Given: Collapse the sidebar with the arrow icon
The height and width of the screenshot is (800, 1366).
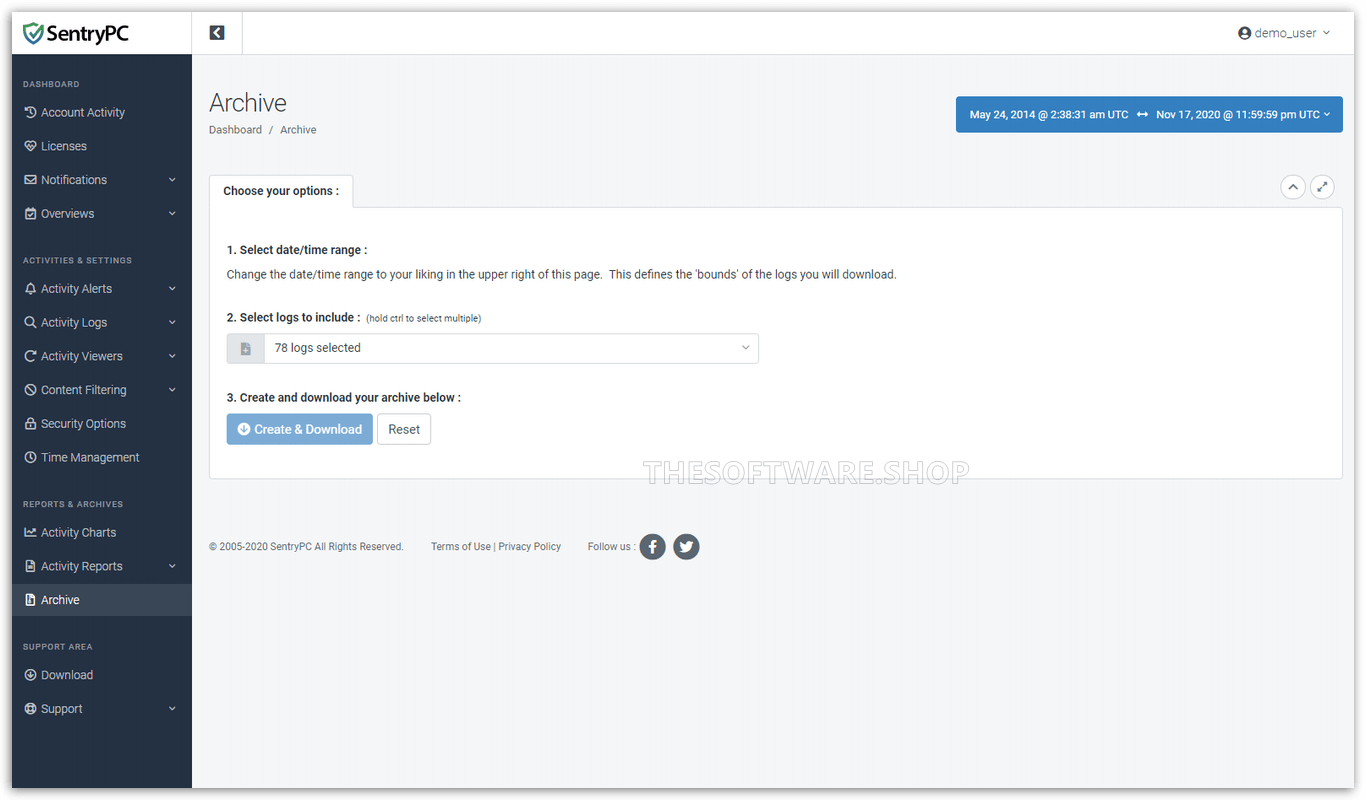Looking at the screenshot, I should (217, 33).
